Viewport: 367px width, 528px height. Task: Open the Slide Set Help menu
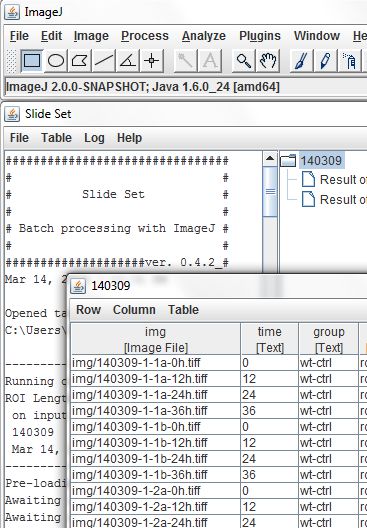[129, 138]
